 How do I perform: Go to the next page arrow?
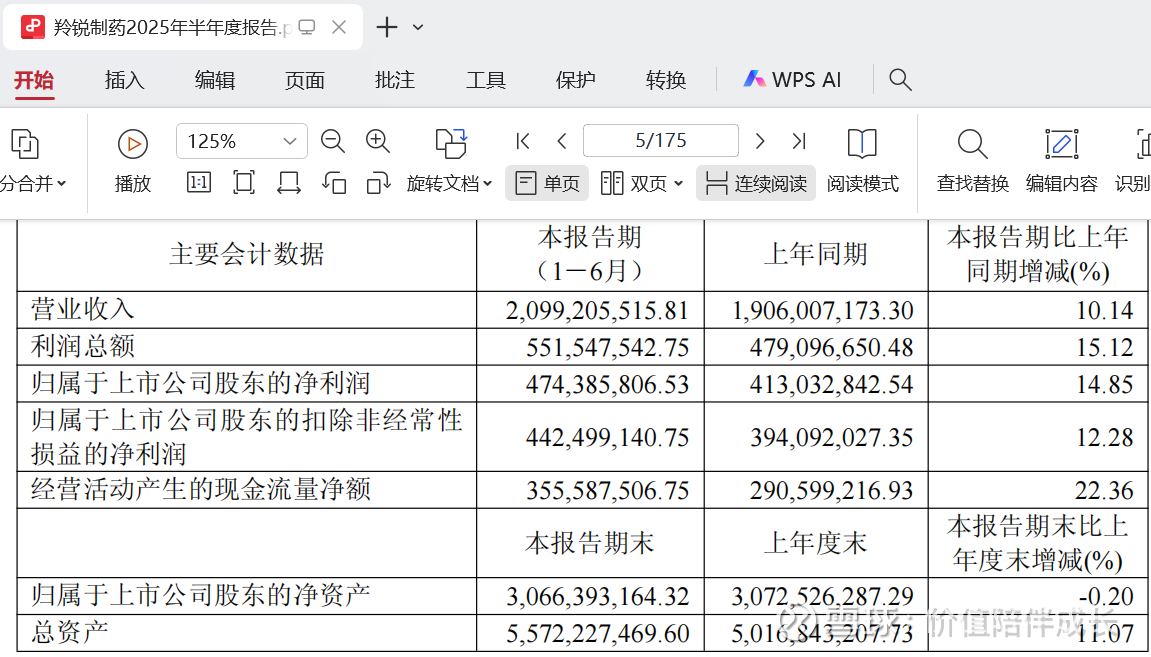(x=760, y=141)
